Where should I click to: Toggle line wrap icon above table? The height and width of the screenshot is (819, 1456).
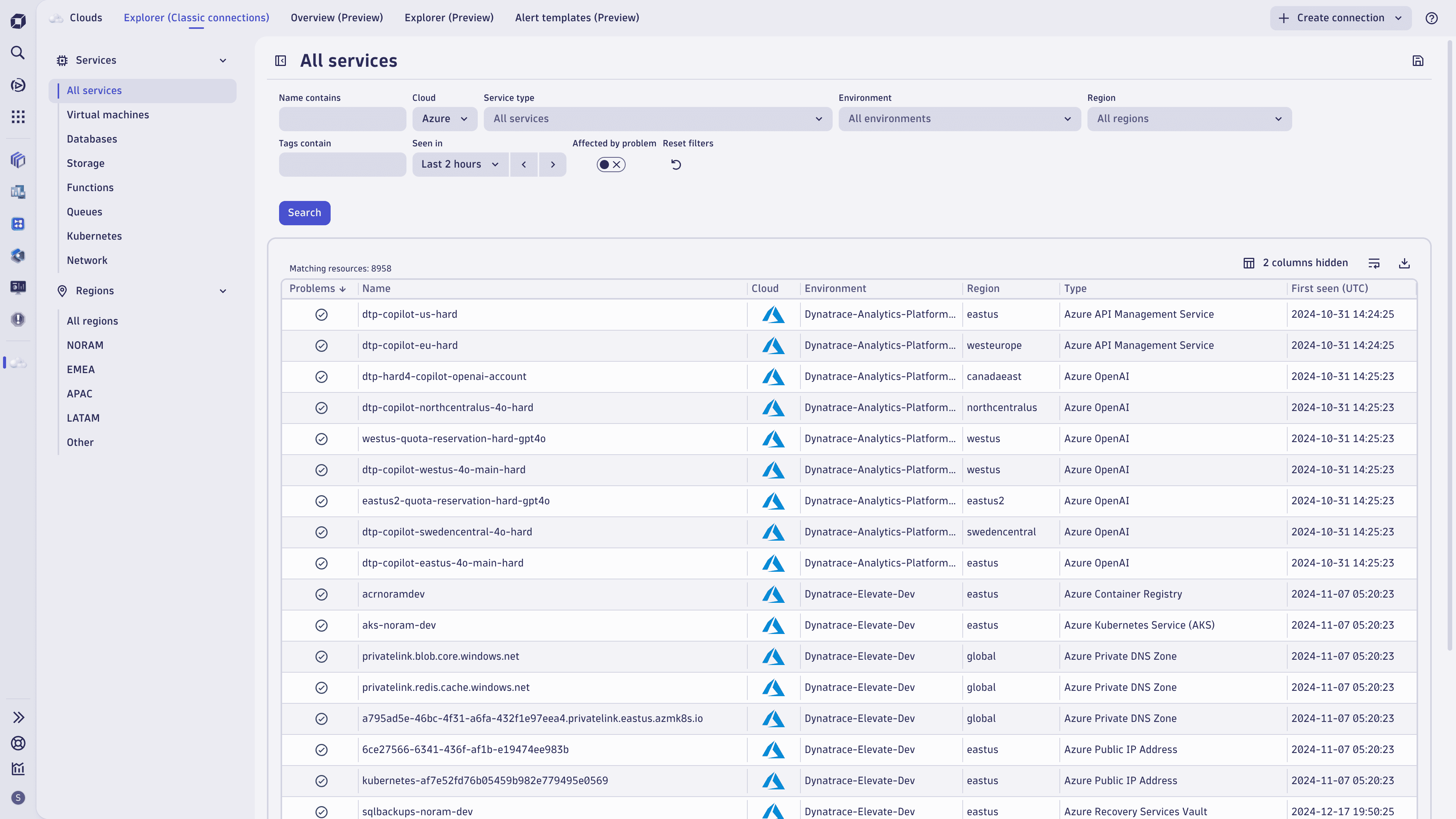click(x=1374, y=263)
